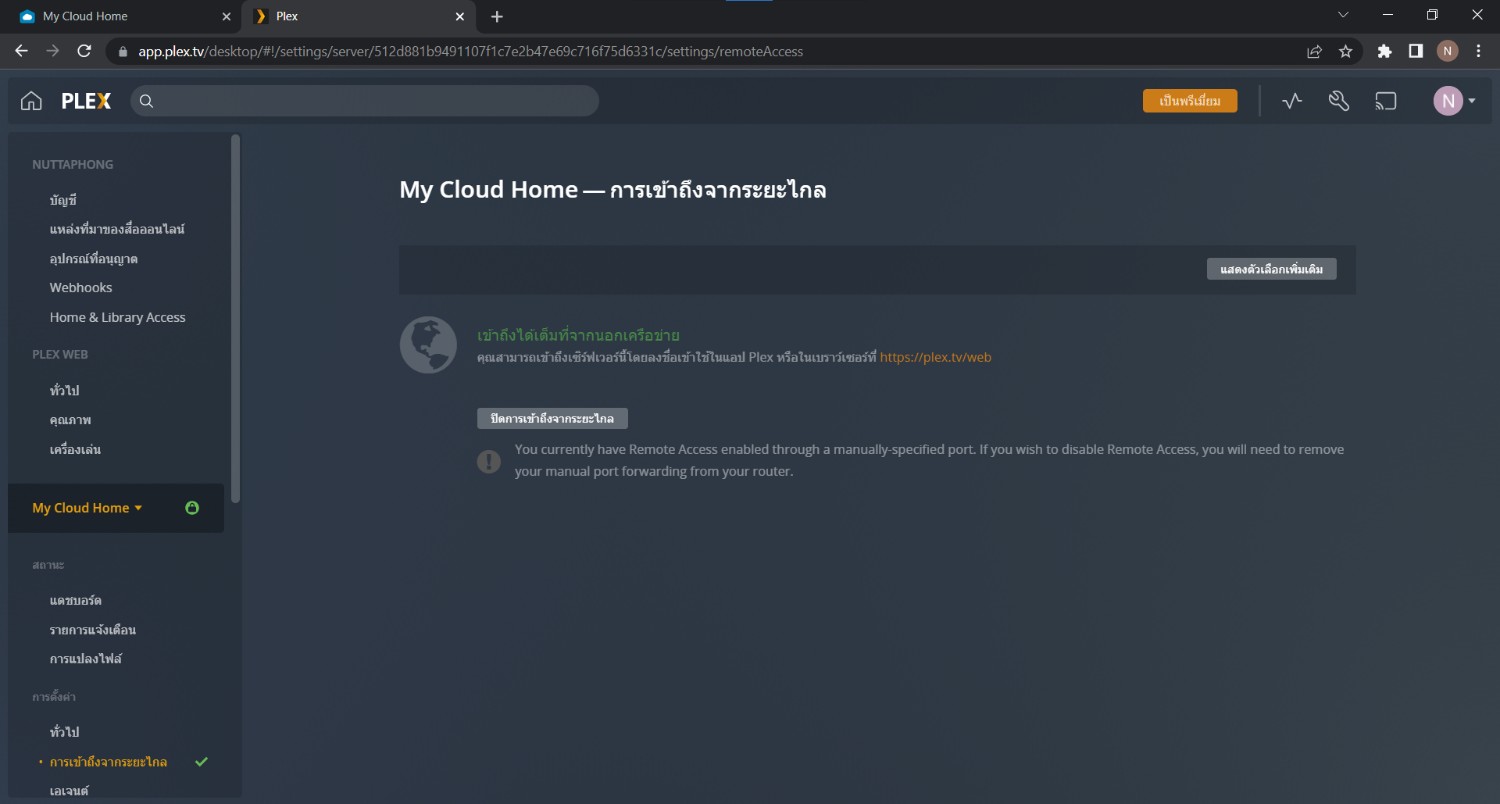The image size is (1500, 804).
Task: Click the PLEX logo
Action: (86, 101)
